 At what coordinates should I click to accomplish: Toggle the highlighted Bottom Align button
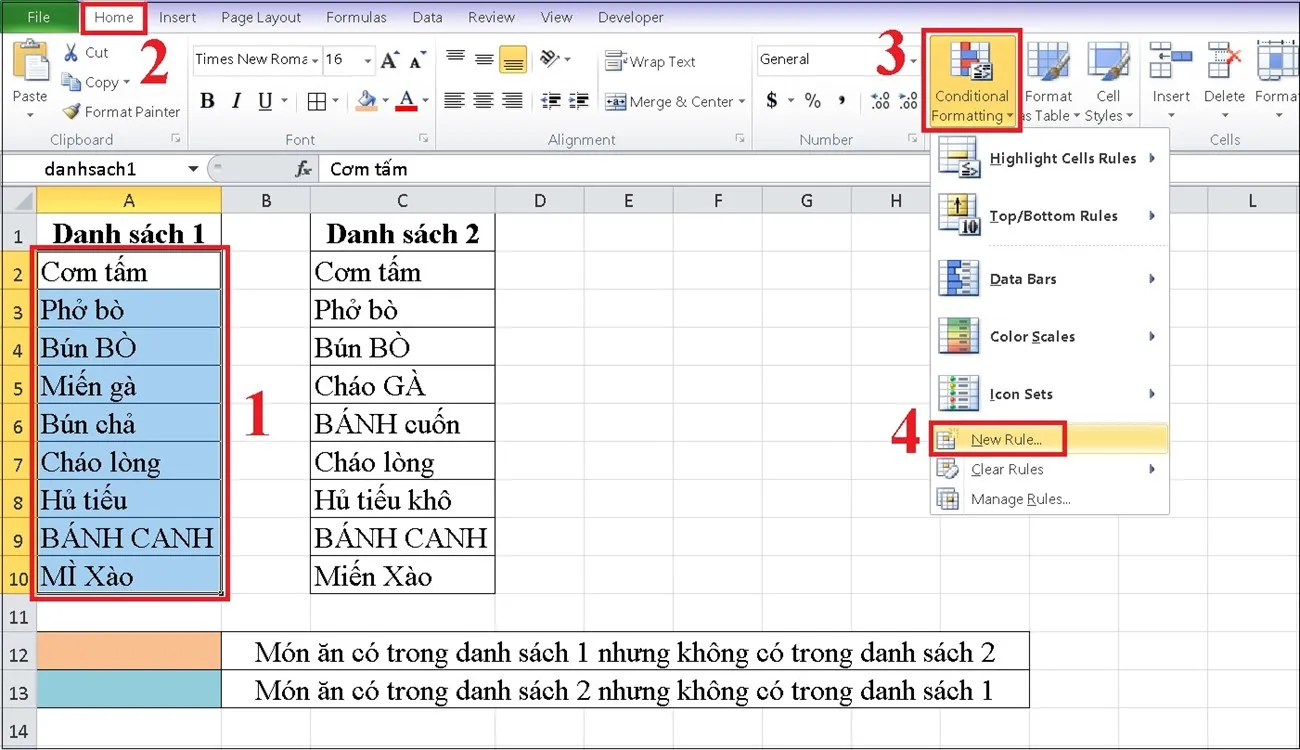513,60
